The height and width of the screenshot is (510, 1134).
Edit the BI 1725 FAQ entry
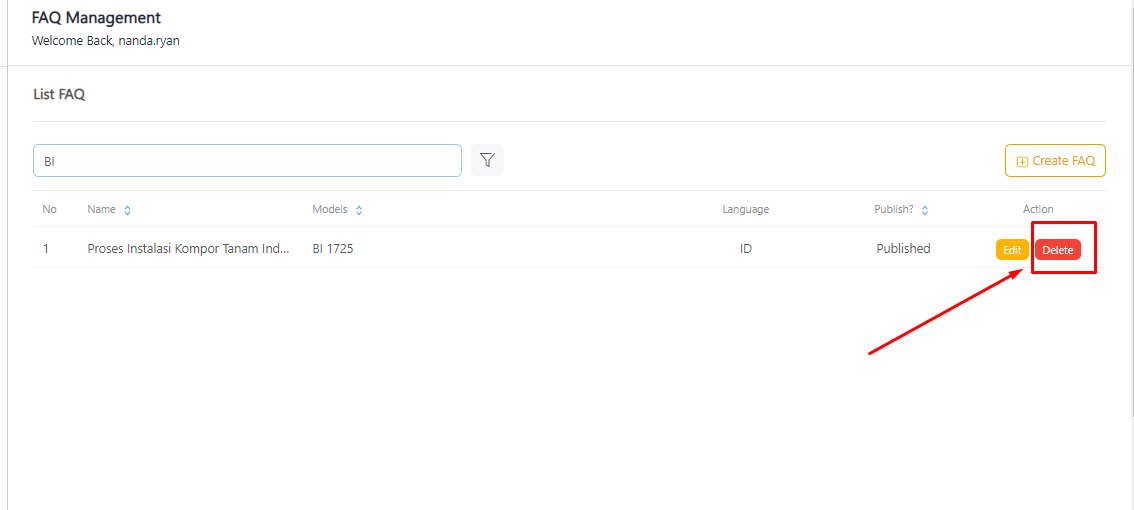point(1012,250)
